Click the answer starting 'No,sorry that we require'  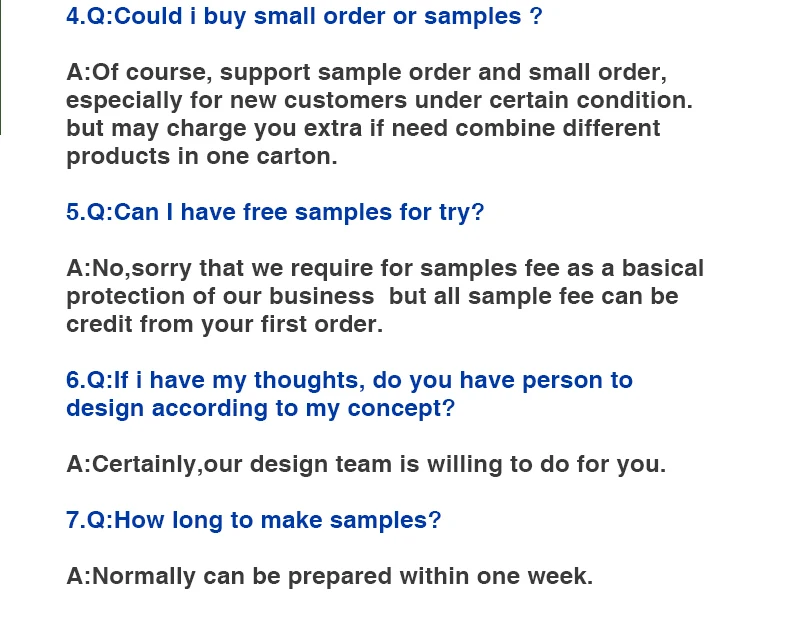pos(385,268)
